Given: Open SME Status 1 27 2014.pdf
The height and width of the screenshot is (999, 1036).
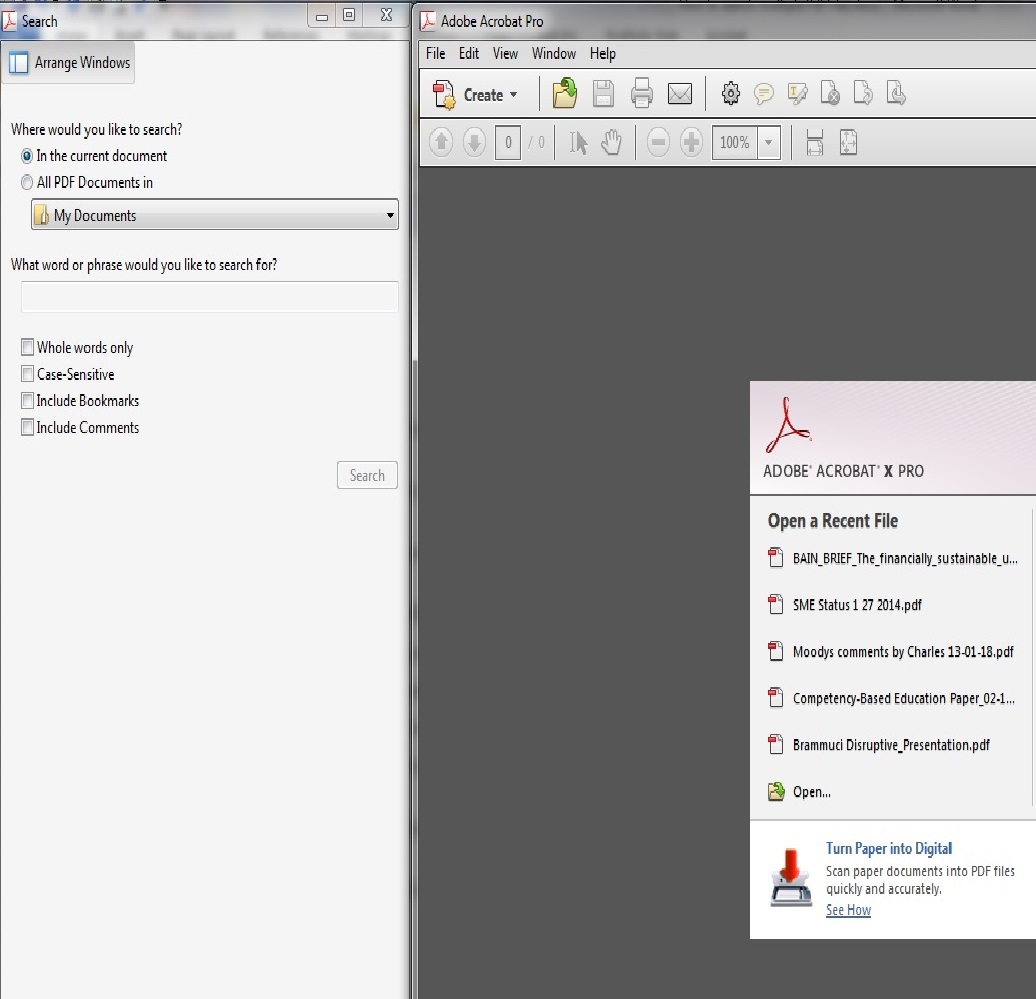Looking at the screenshot, I should pyautogui.click(x=857, y=605).
